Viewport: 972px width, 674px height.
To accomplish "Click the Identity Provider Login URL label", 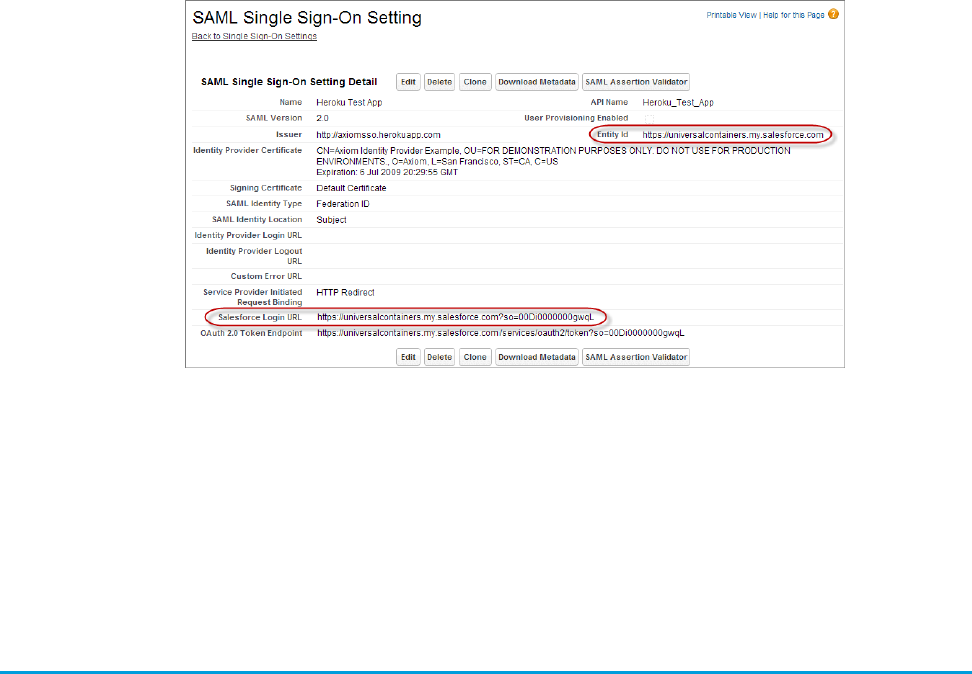I will pos(248,236).
